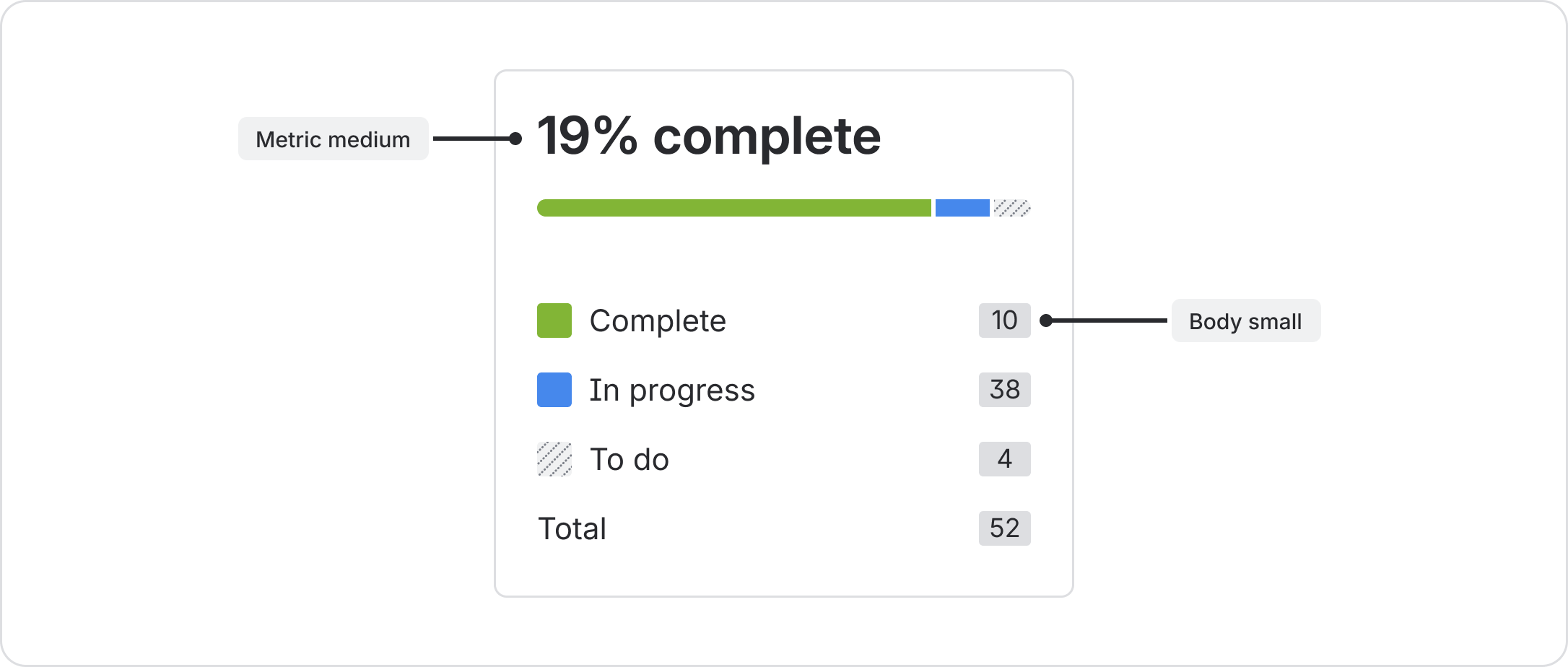Select the 'To do' legend label
The image size is (1568, 667).
(629, 459)
